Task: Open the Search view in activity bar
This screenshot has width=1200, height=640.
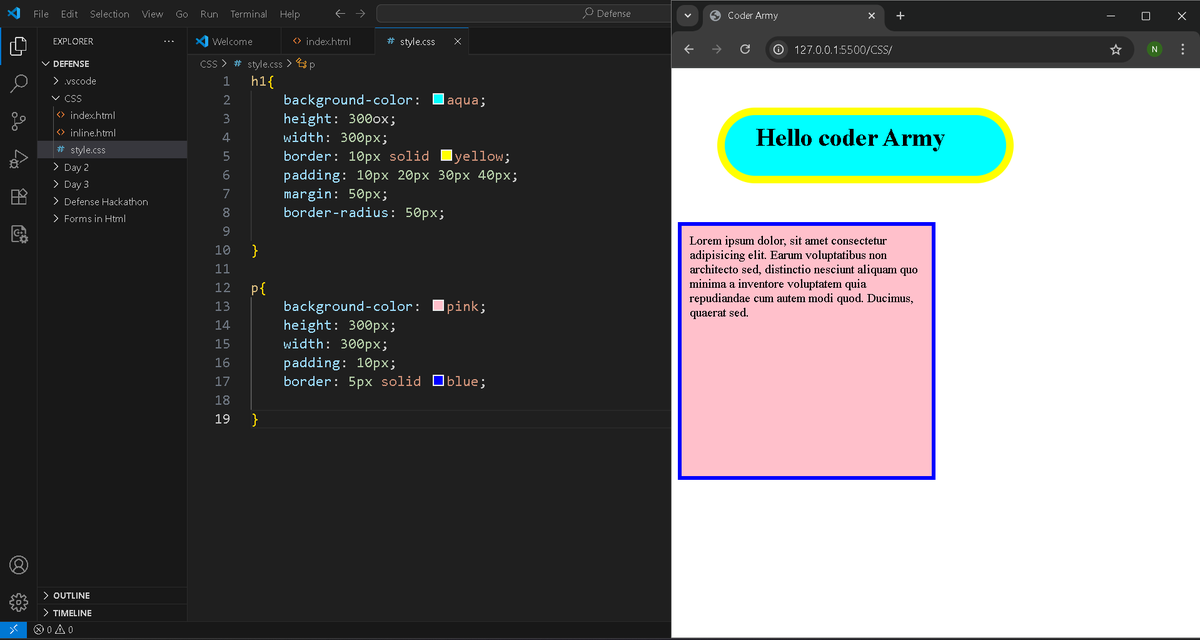Action: [18, 84]
